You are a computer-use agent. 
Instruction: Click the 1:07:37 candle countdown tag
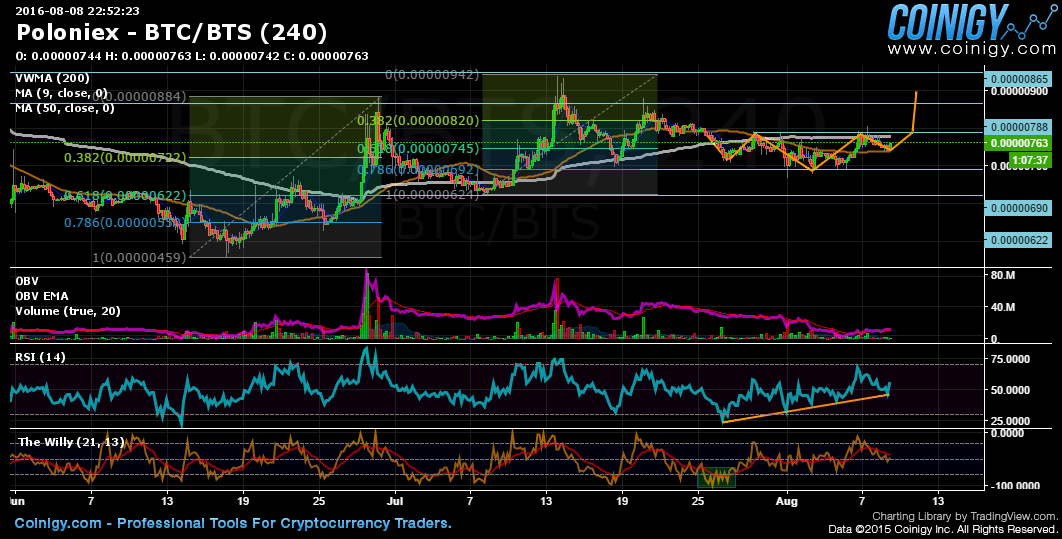tap(1031, 160)
